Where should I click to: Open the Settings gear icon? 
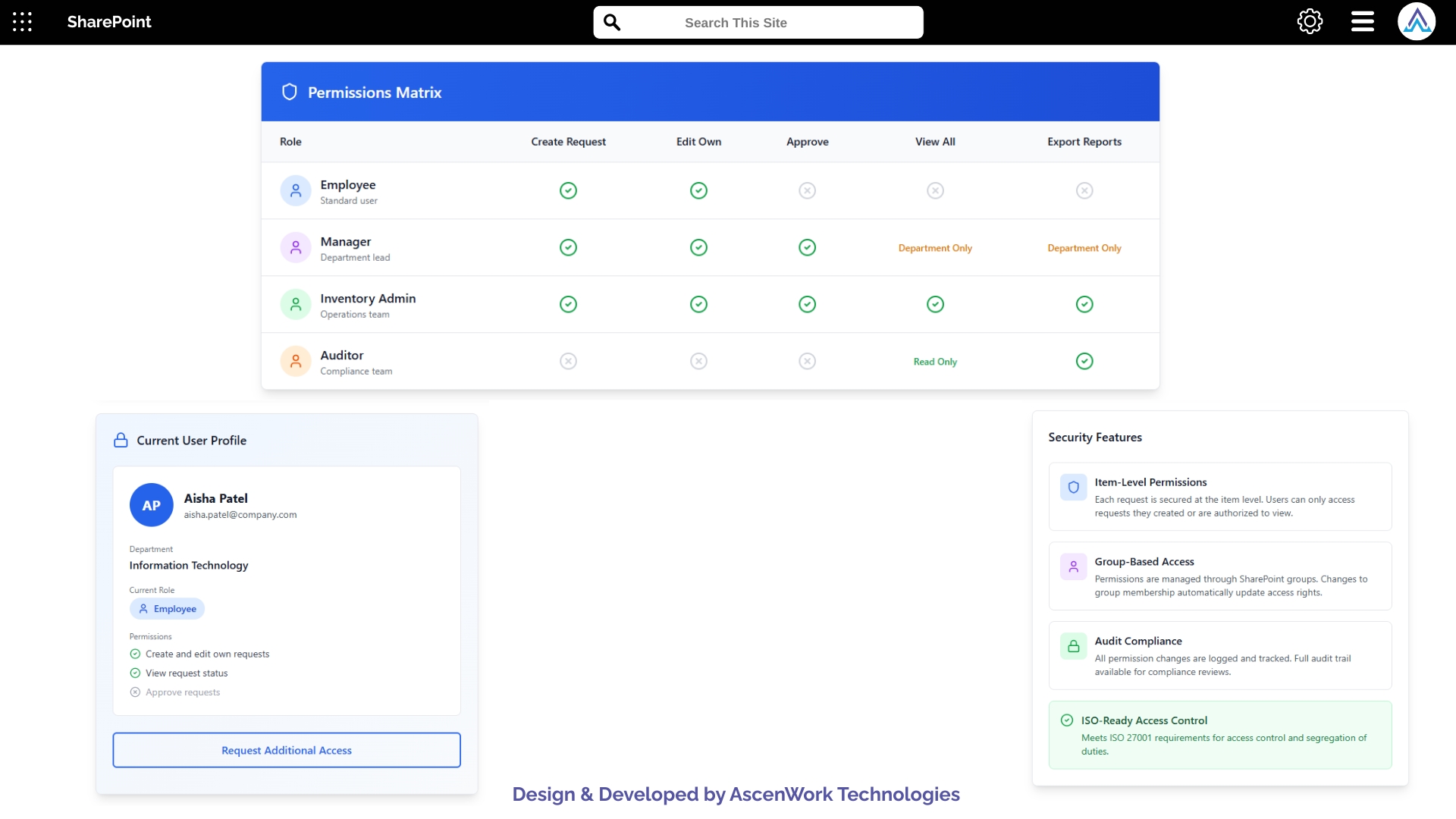click(x=1310, y=21)
